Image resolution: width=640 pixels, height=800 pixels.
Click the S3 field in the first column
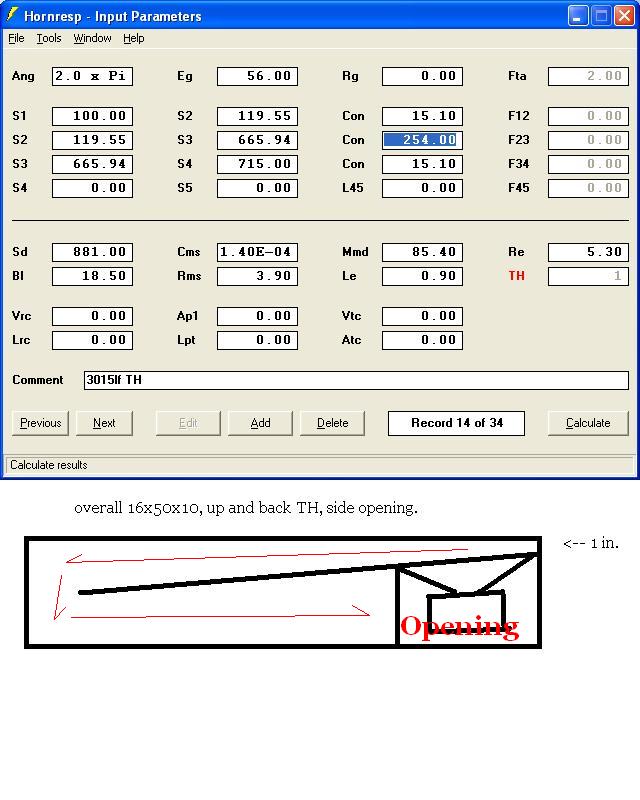92,164
